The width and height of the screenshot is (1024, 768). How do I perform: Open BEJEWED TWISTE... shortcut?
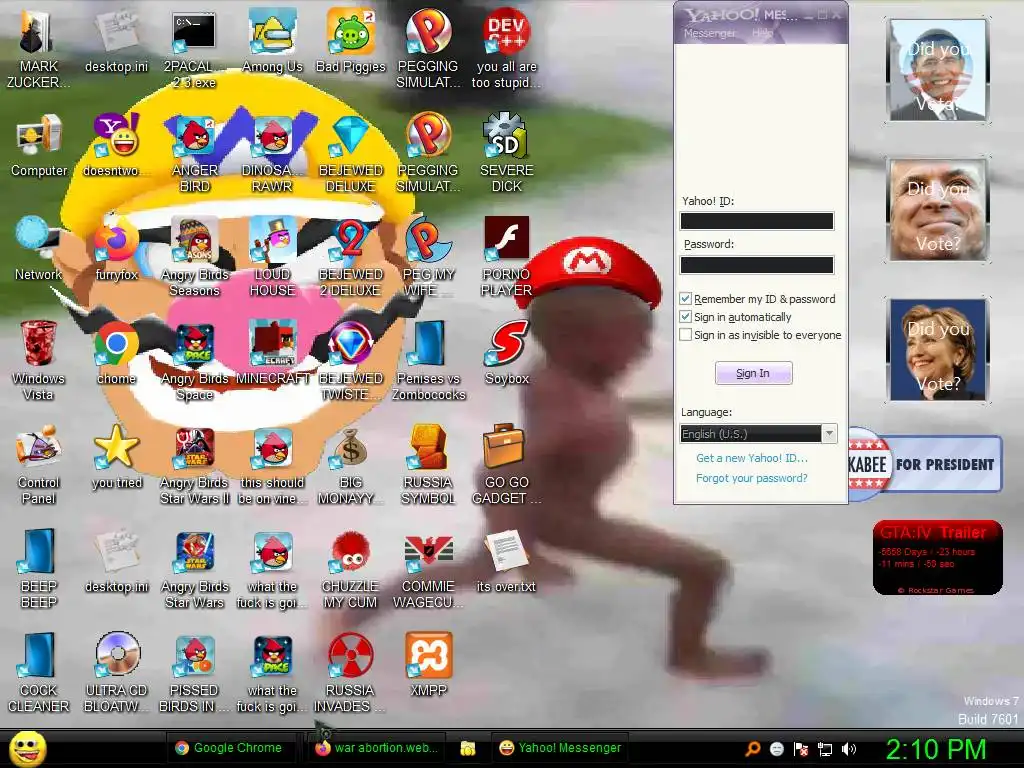pyautogui.click(x=351, y=360)
